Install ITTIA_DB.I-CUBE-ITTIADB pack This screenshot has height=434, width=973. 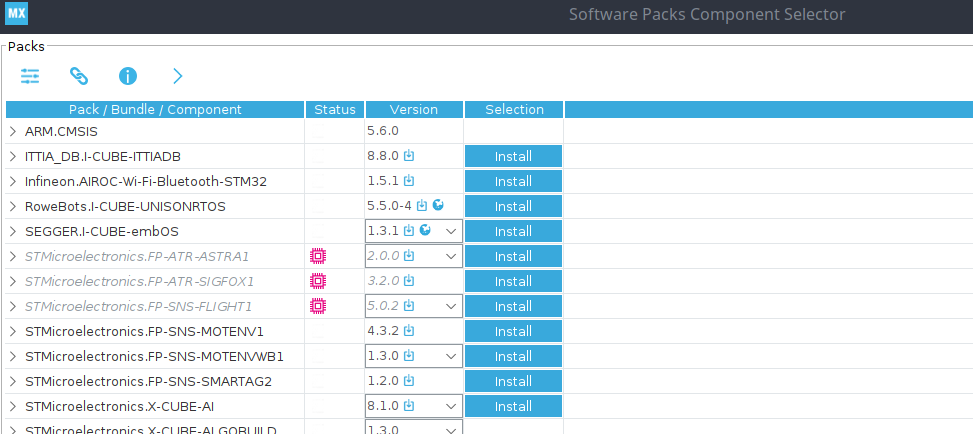tap(513, 156)
